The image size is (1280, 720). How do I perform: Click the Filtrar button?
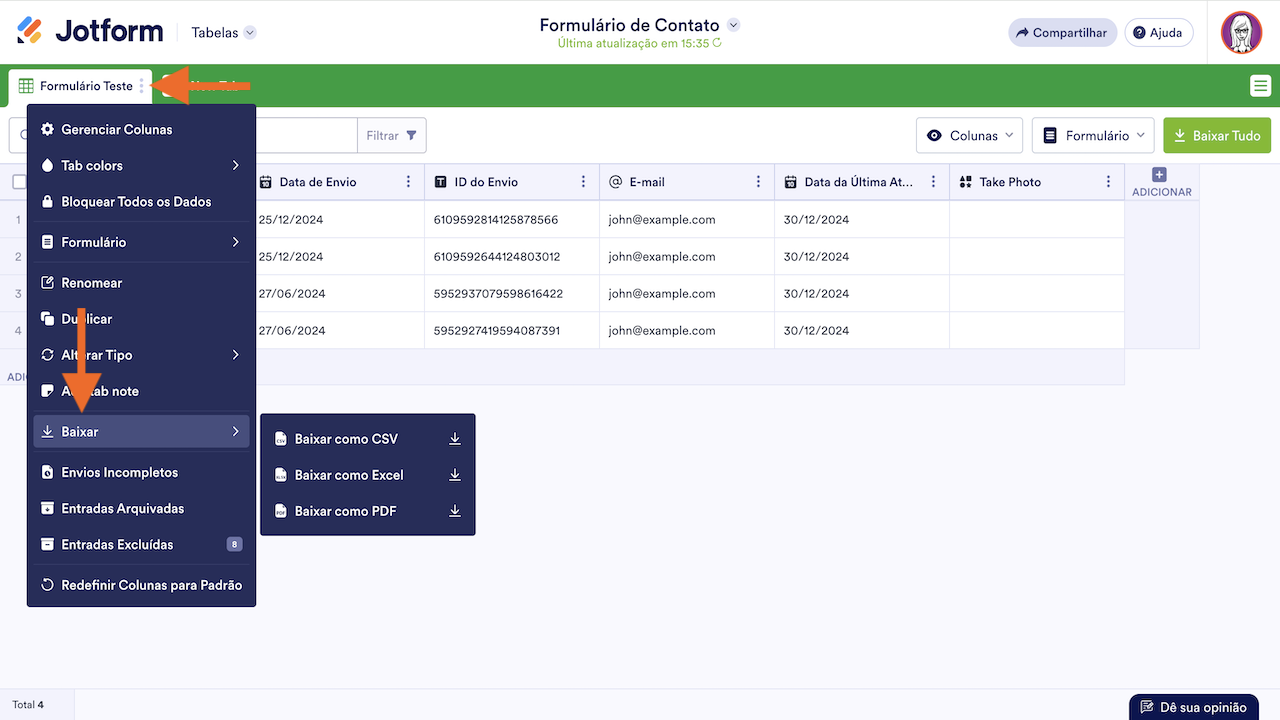point(392,135)
